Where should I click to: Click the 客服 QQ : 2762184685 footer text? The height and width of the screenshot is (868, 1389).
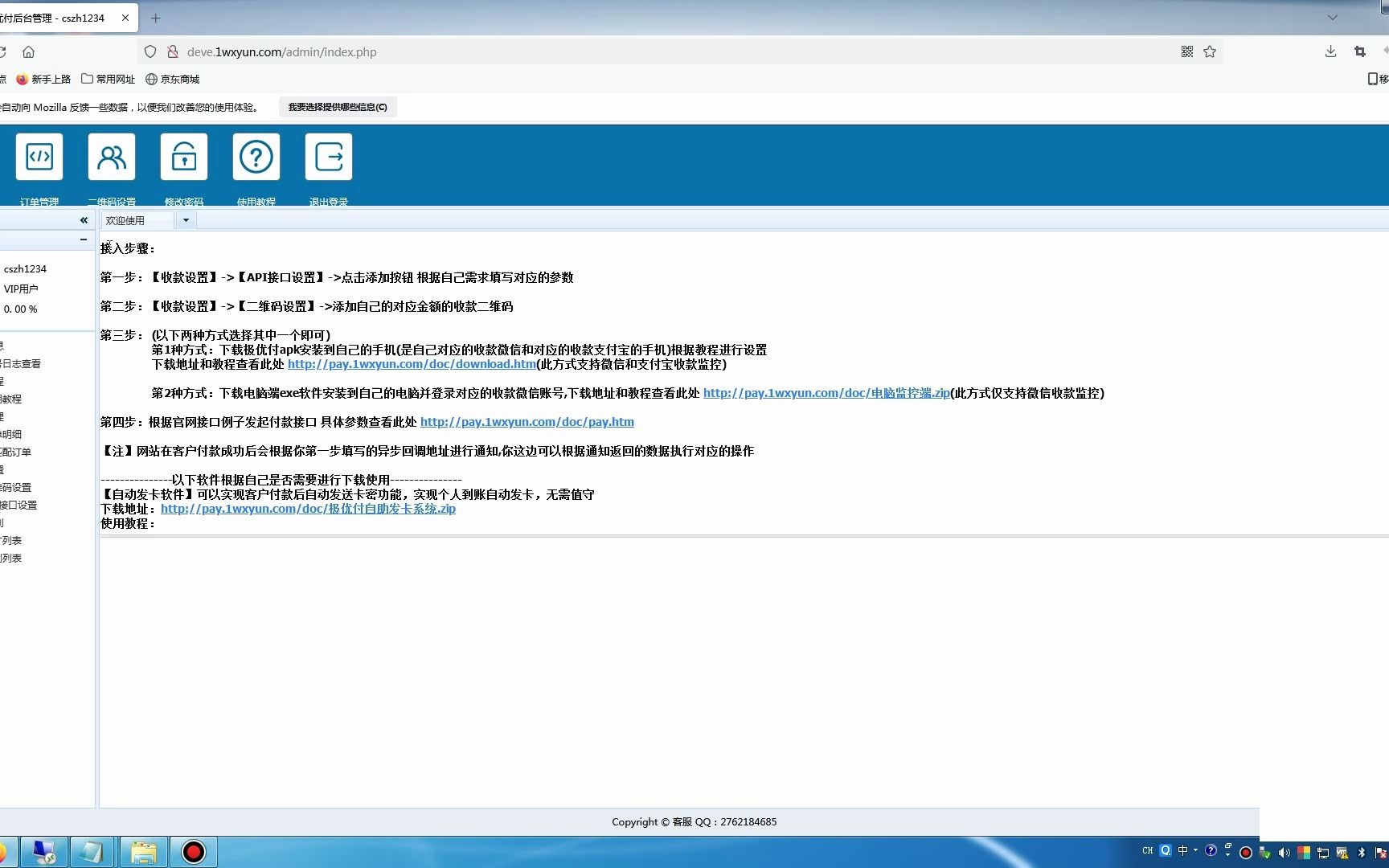(x=724, y=821)
